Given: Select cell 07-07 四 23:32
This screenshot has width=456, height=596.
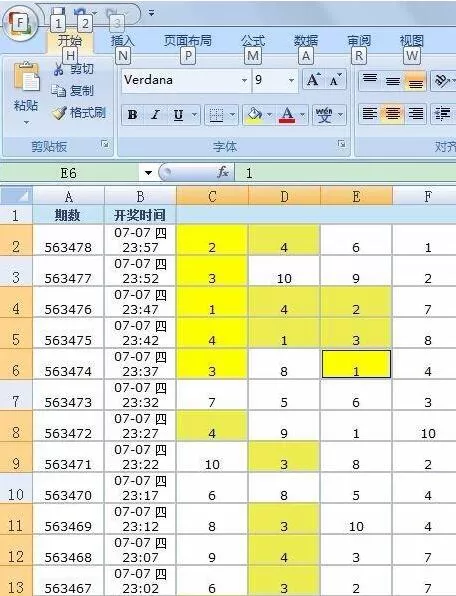Looking at the screenshot, I should pos(140,395).
